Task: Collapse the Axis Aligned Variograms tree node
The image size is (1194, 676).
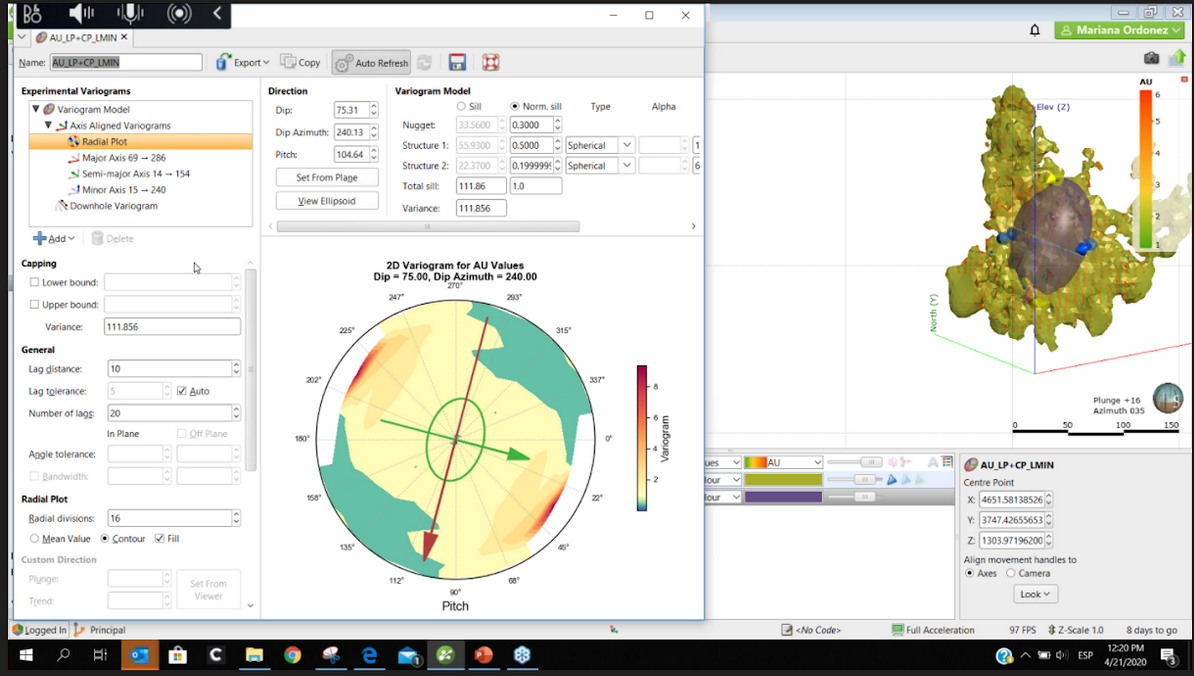Action: point(47,126)
